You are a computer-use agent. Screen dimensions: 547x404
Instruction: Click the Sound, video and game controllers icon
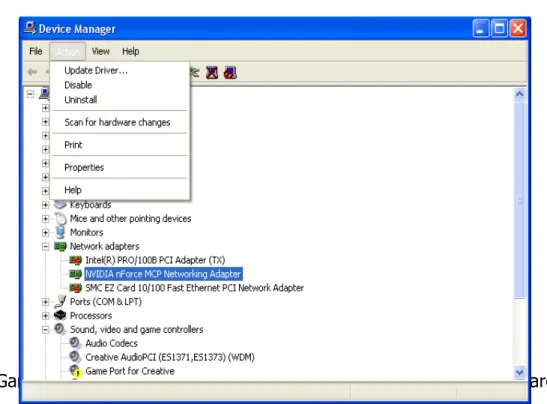60,329
